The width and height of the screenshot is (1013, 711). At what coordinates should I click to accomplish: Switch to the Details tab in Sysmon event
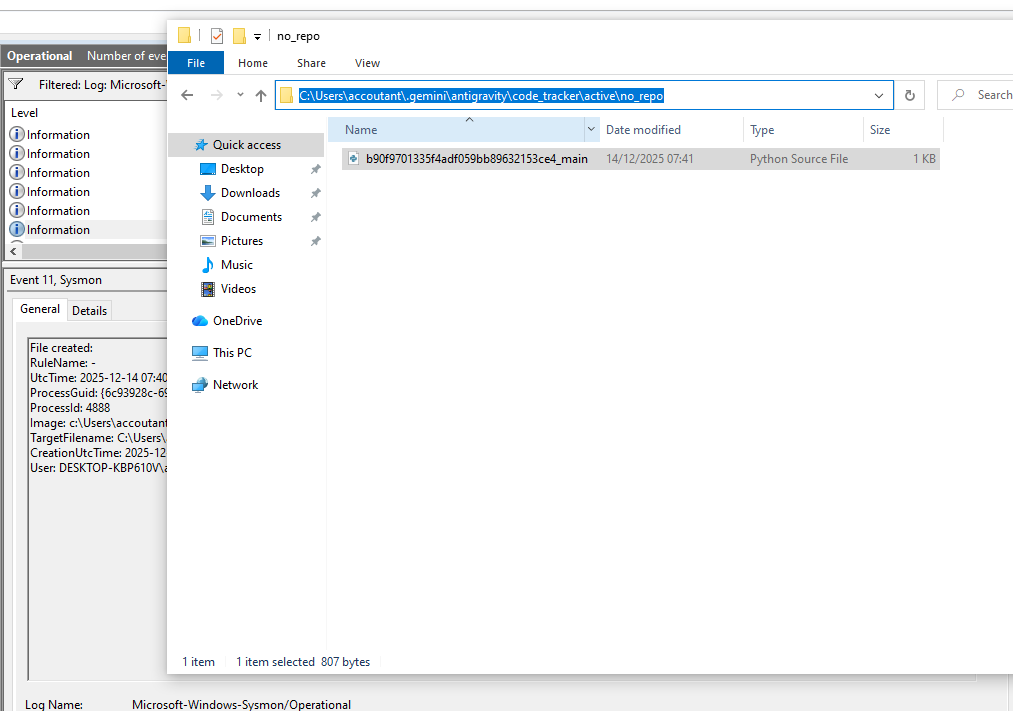89,311
